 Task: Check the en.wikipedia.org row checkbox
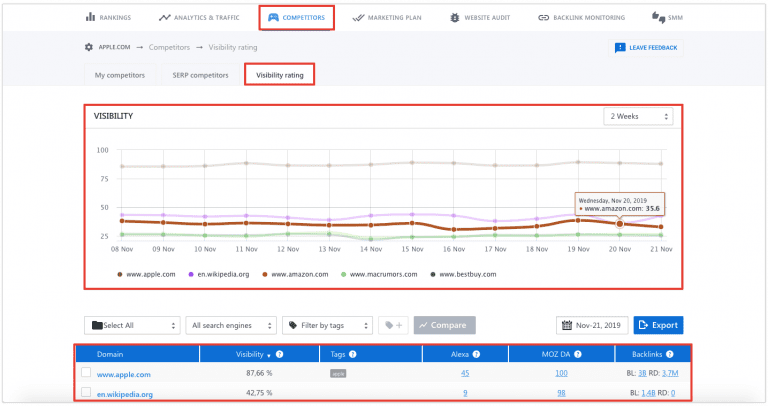pos(86,392)
